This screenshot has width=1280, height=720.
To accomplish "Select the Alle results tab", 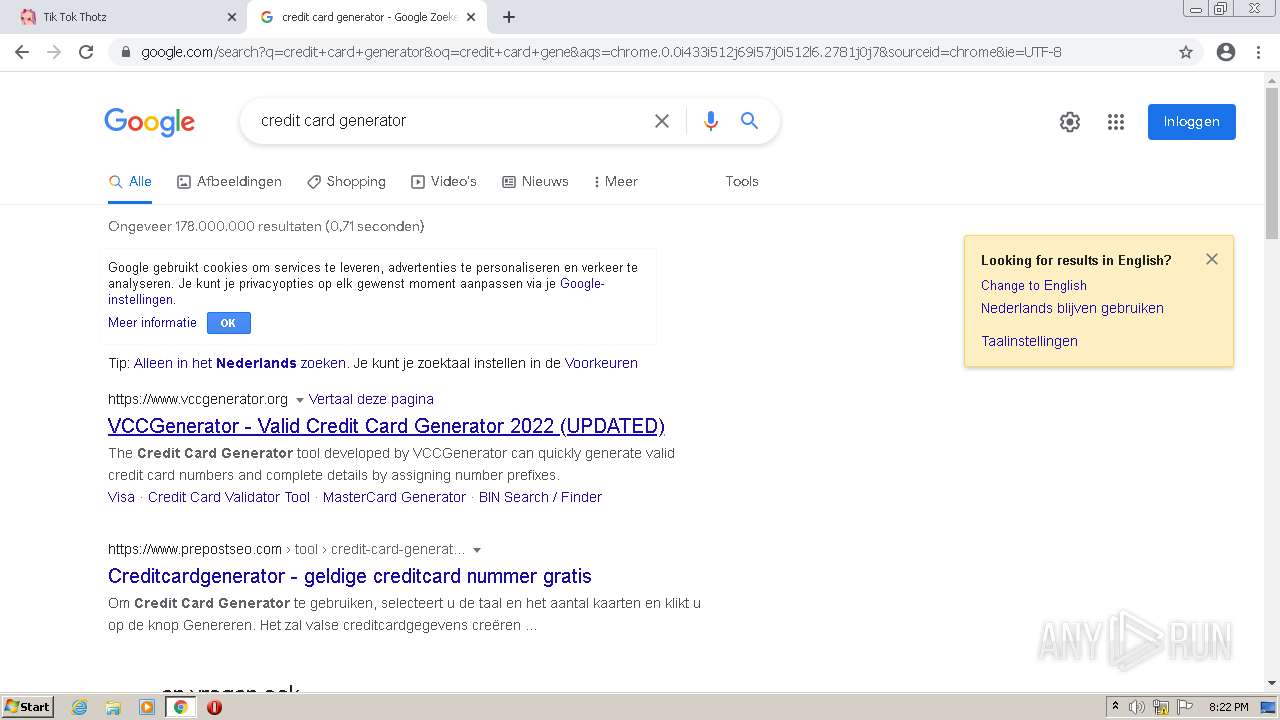I will (x=130, y=182).
